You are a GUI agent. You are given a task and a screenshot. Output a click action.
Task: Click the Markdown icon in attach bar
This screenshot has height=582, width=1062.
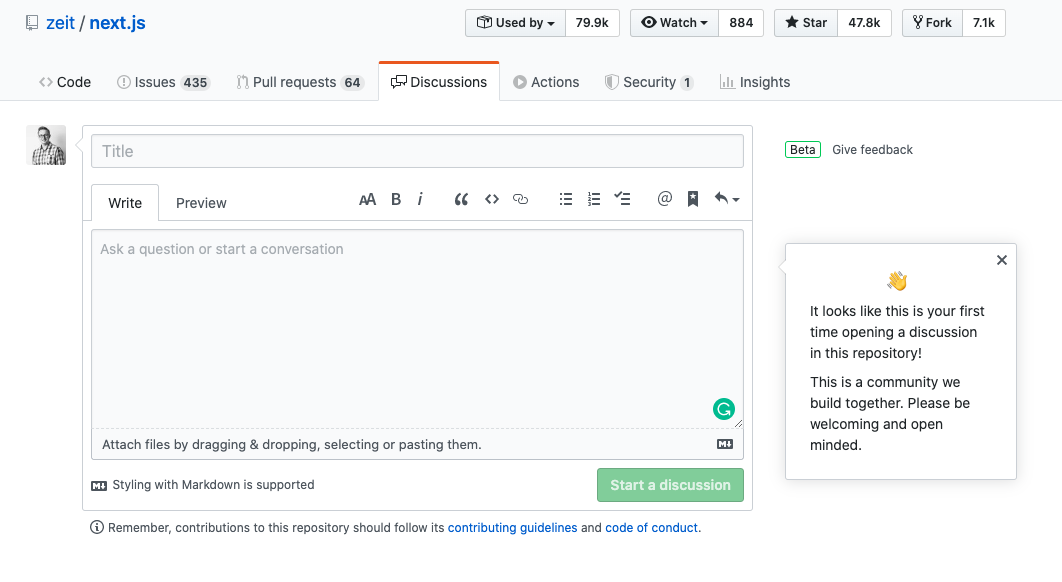coord(725,444)
